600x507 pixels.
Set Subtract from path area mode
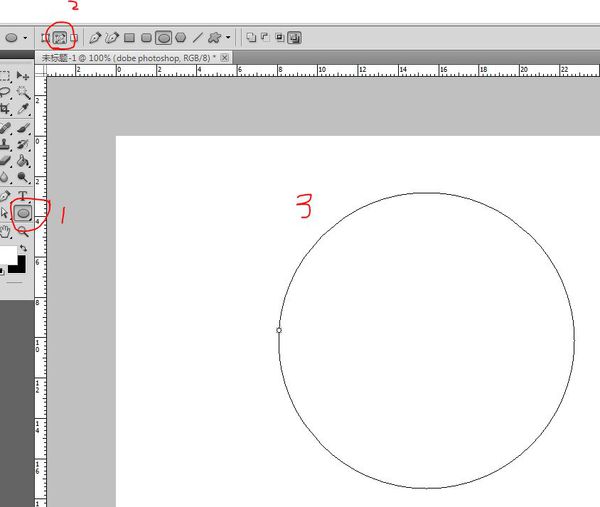pyautogui.click(x=265, y=37)
